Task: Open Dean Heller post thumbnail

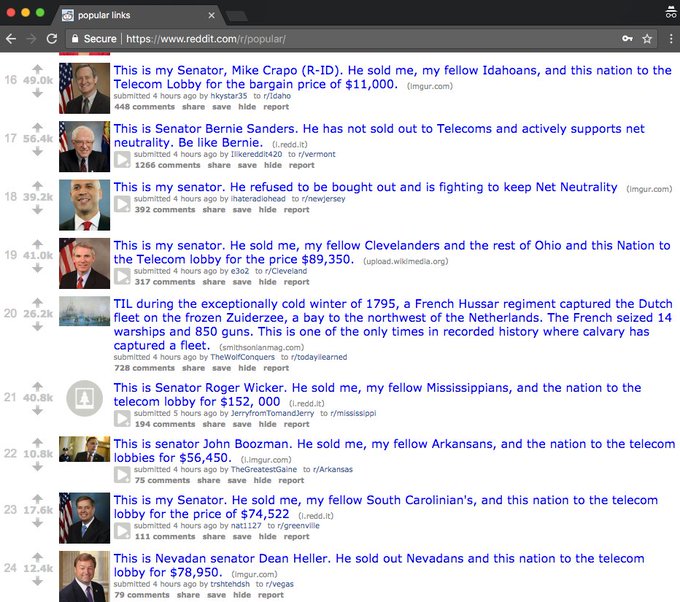Action: pos(85,576)
